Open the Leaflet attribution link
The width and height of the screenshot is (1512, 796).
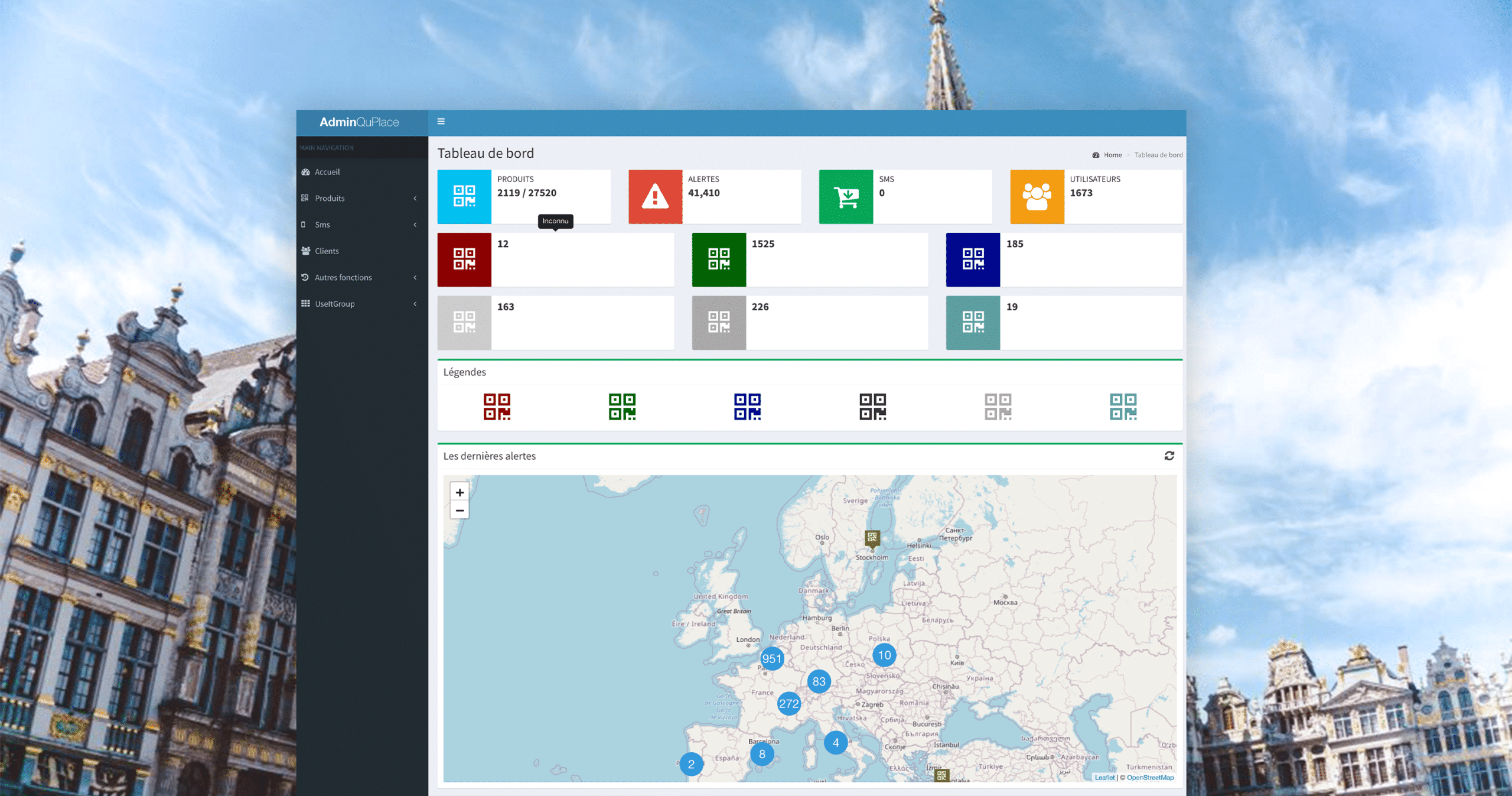click(1104, 778)
